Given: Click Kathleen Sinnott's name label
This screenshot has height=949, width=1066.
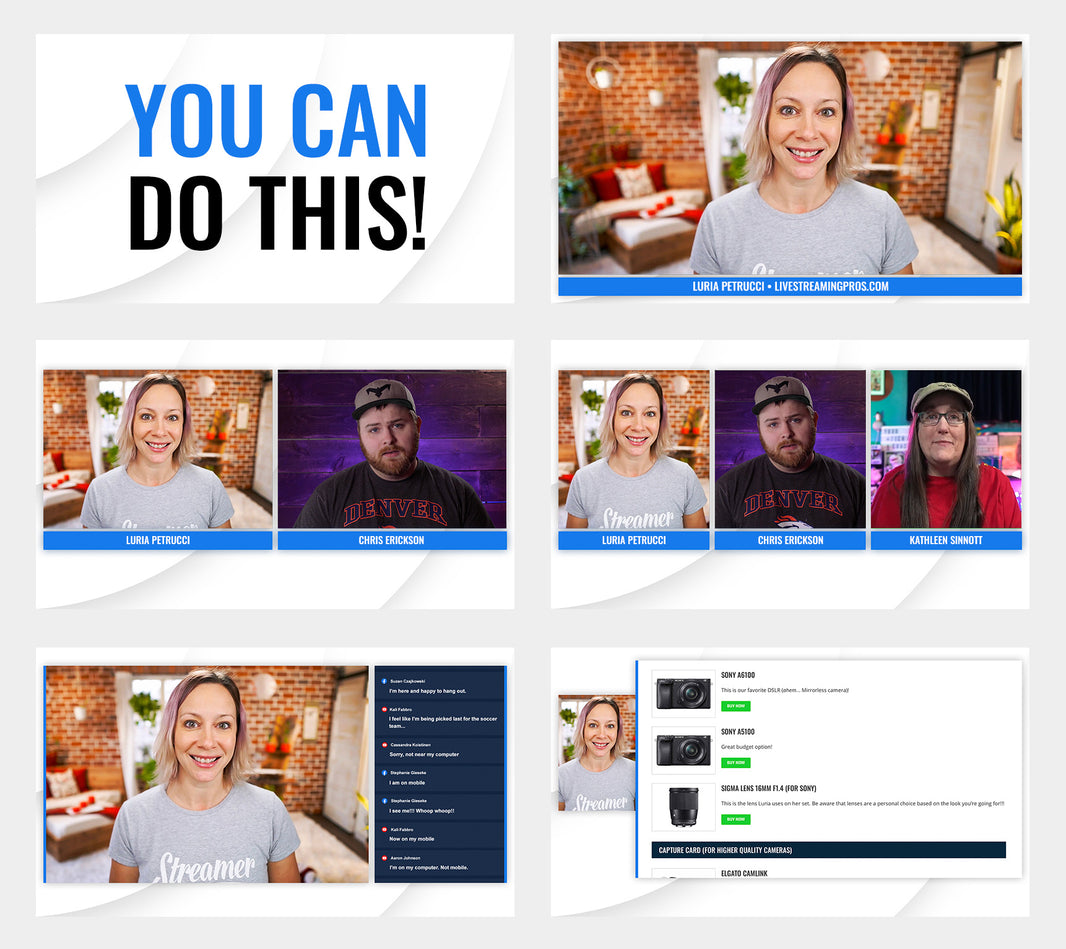Looking at the screenshot, I should 946,540.
